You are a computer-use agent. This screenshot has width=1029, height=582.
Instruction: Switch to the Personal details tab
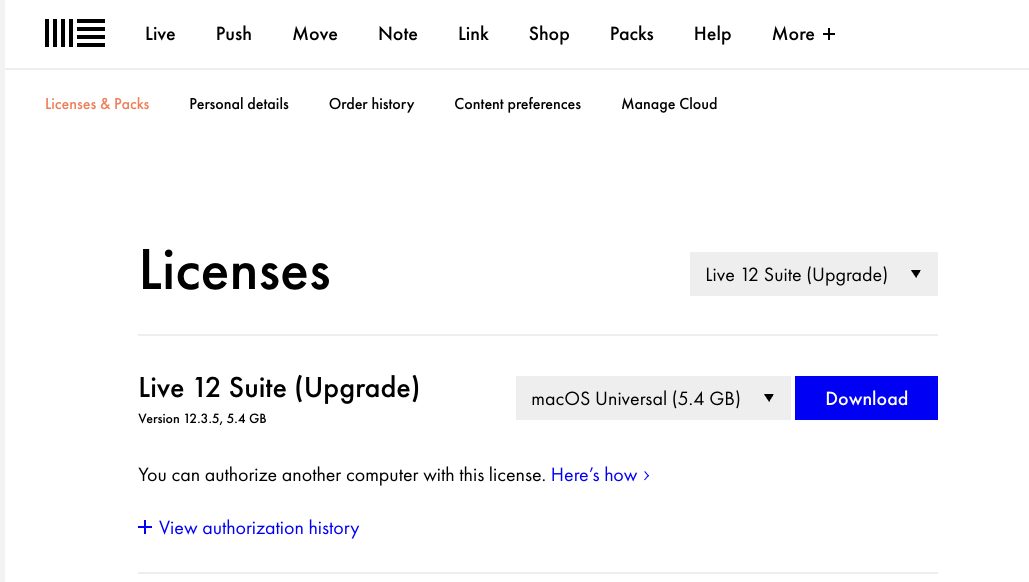tap(238, 104)
